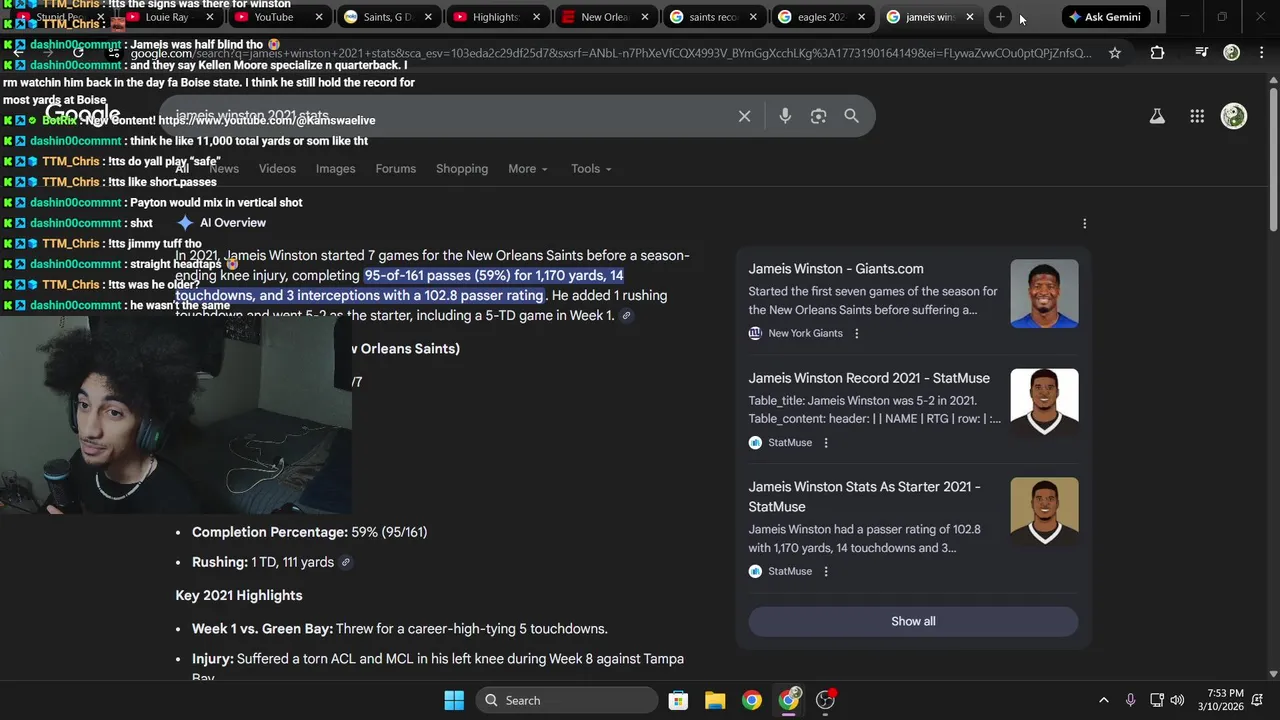Open options for New York Giants result
The width and height of the screenshot is (1280, 720).
[x=856, y=333]
